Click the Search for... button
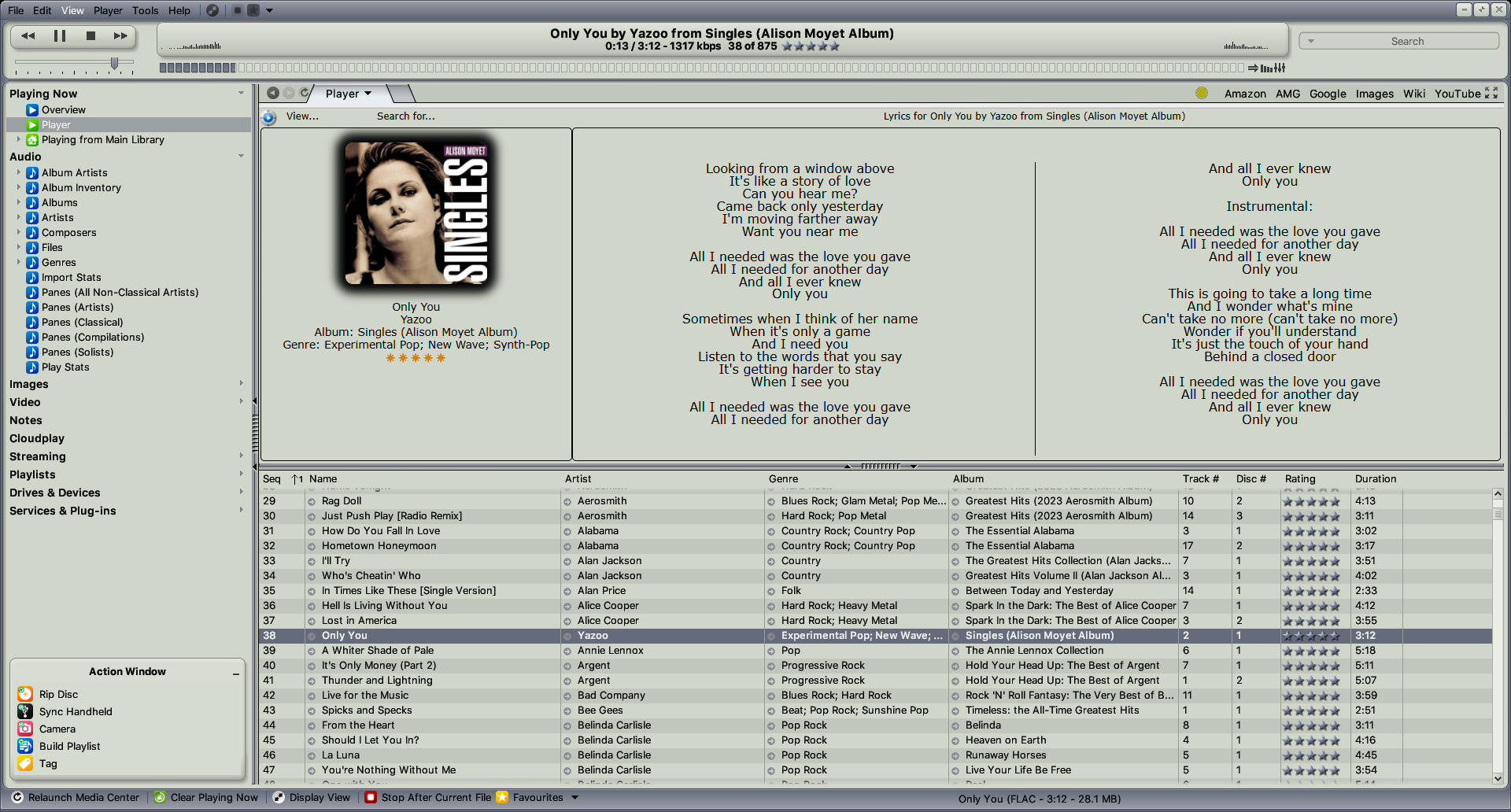This screenshot has width=1511, height=812. click(405, 116)
